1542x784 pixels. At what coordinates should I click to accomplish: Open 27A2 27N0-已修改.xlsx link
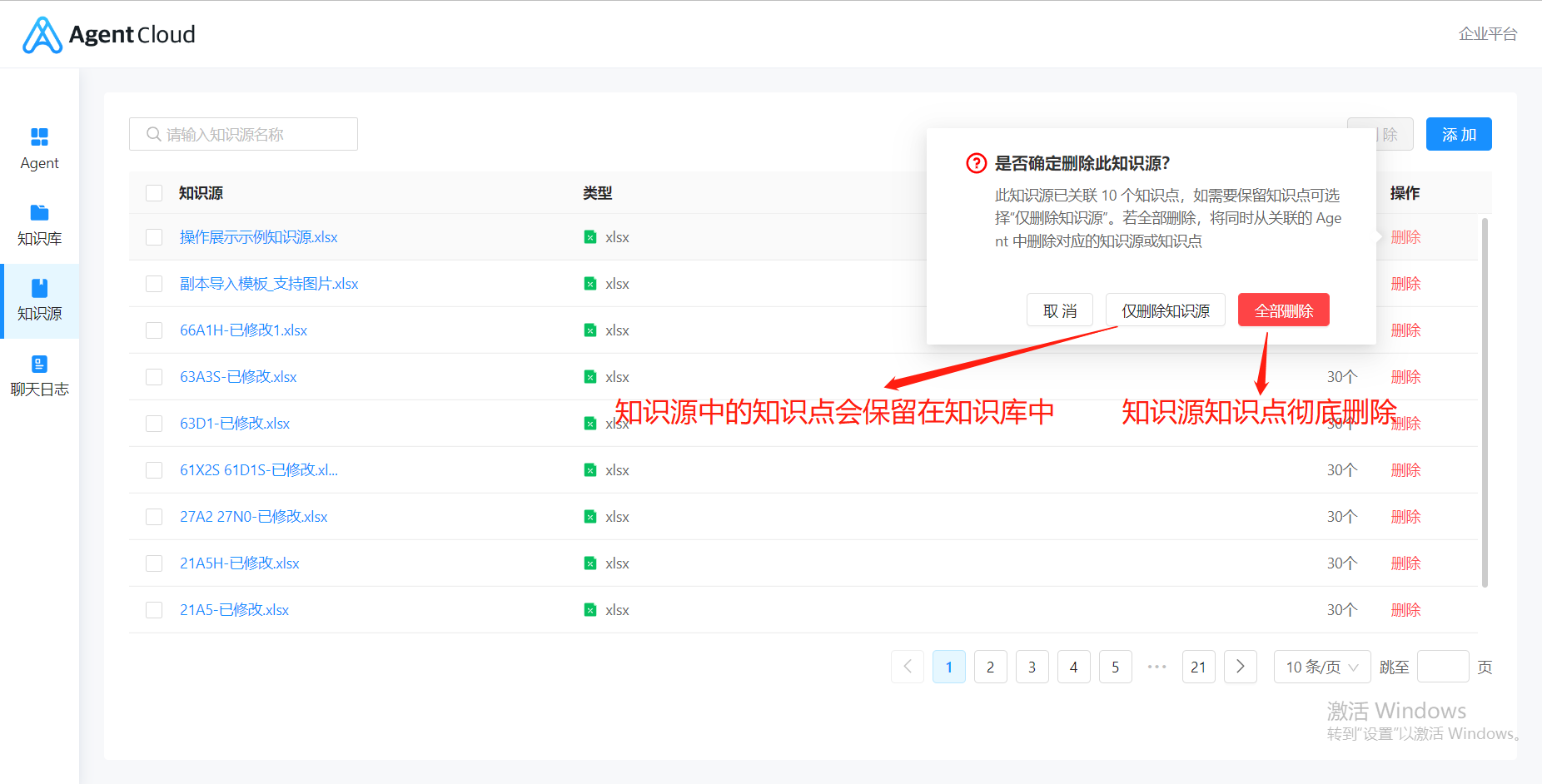(254, 517)
